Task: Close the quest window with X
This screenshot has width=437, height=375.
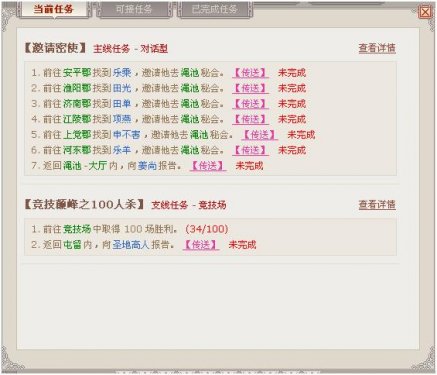Action: point(425,12)
